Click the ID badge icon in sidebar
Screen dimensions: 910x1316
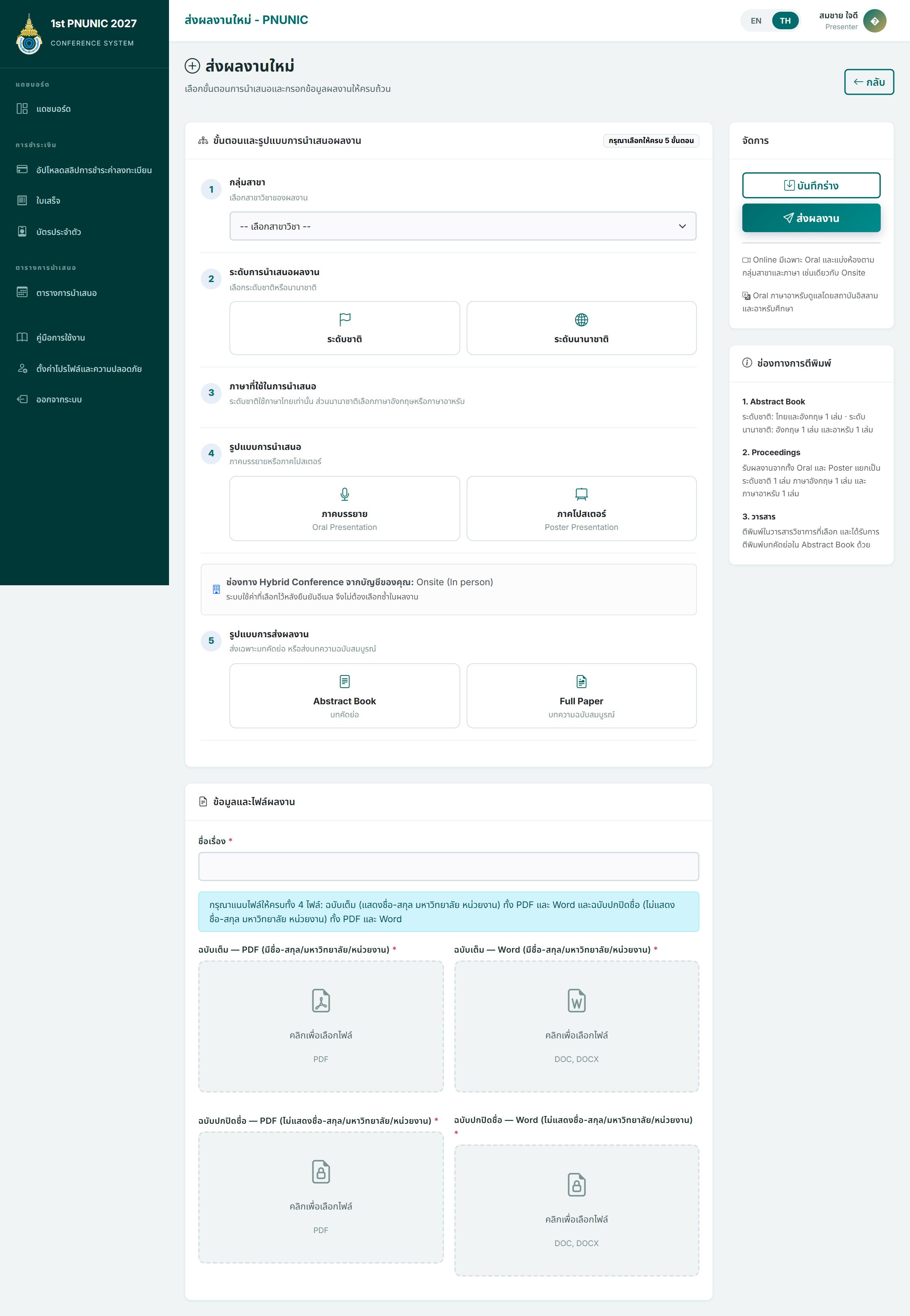coord(22,231)
